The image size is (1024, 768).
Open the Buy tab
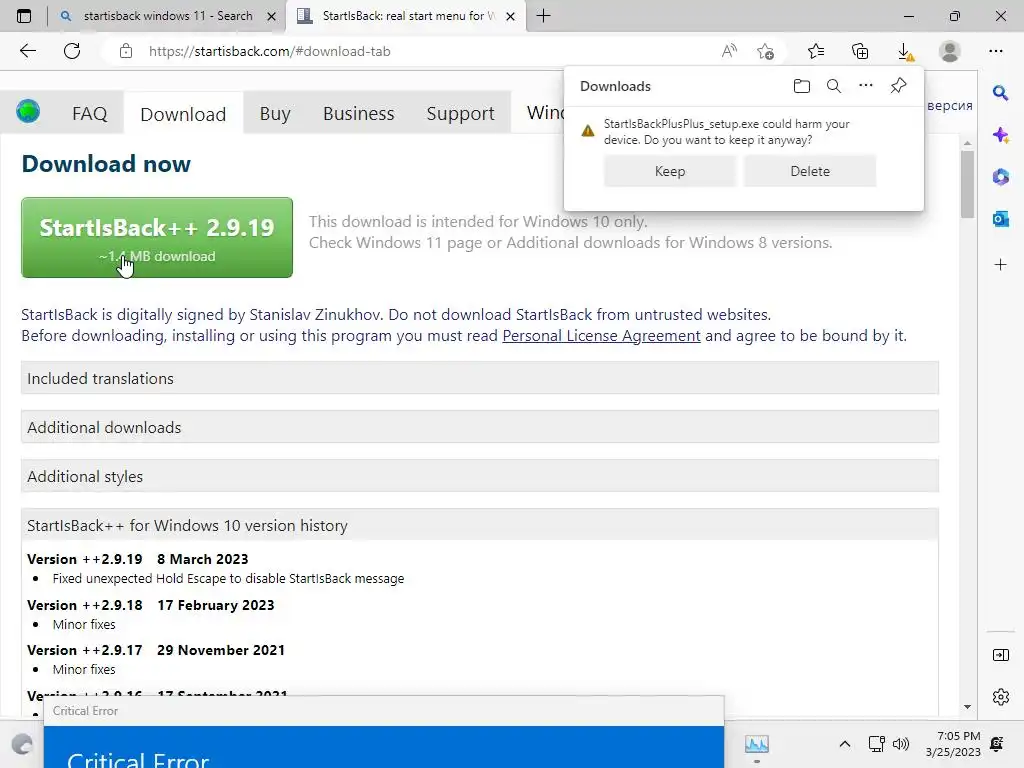click(x=275, y=114)
